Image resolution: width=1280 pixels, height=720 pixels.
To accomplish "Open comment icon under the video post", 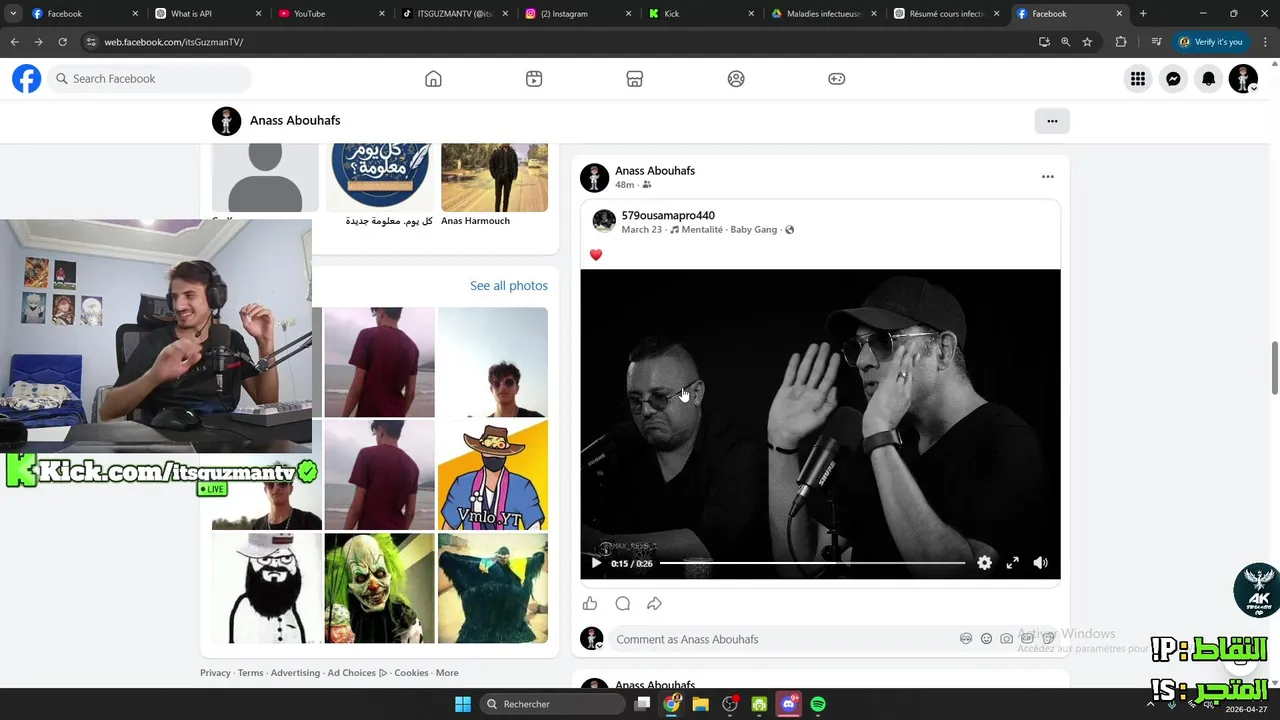I will click(x=623, y=603).
